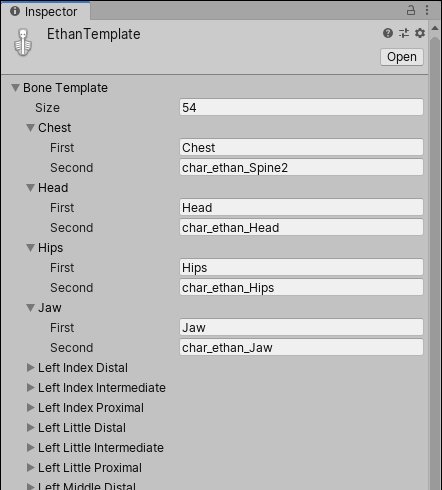Expand Left Index Distal
This screenshot has width=442, height=490.
click(31, 368)
